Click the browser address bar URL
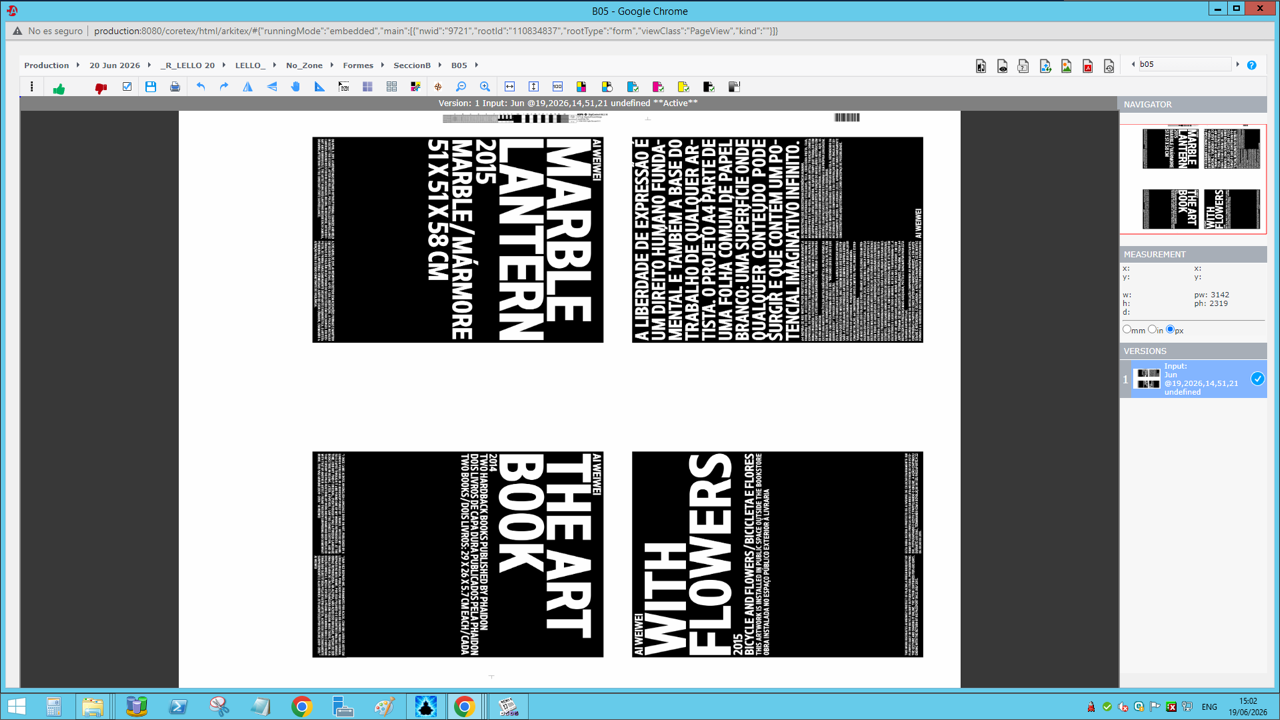The image size is (1280, 720). coord(436,31)
